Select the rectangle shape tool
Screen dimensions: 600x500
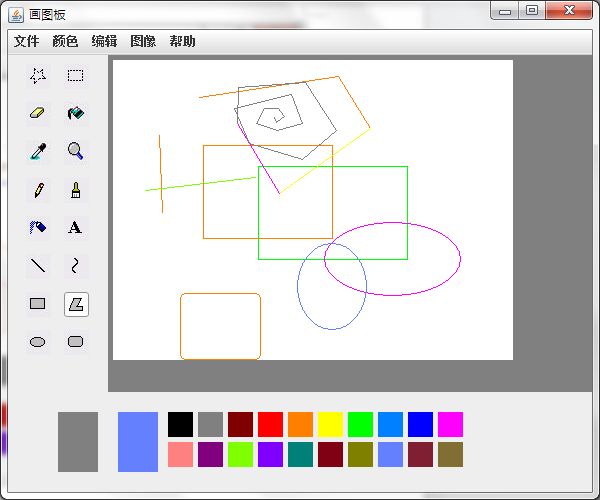[38, 304]
